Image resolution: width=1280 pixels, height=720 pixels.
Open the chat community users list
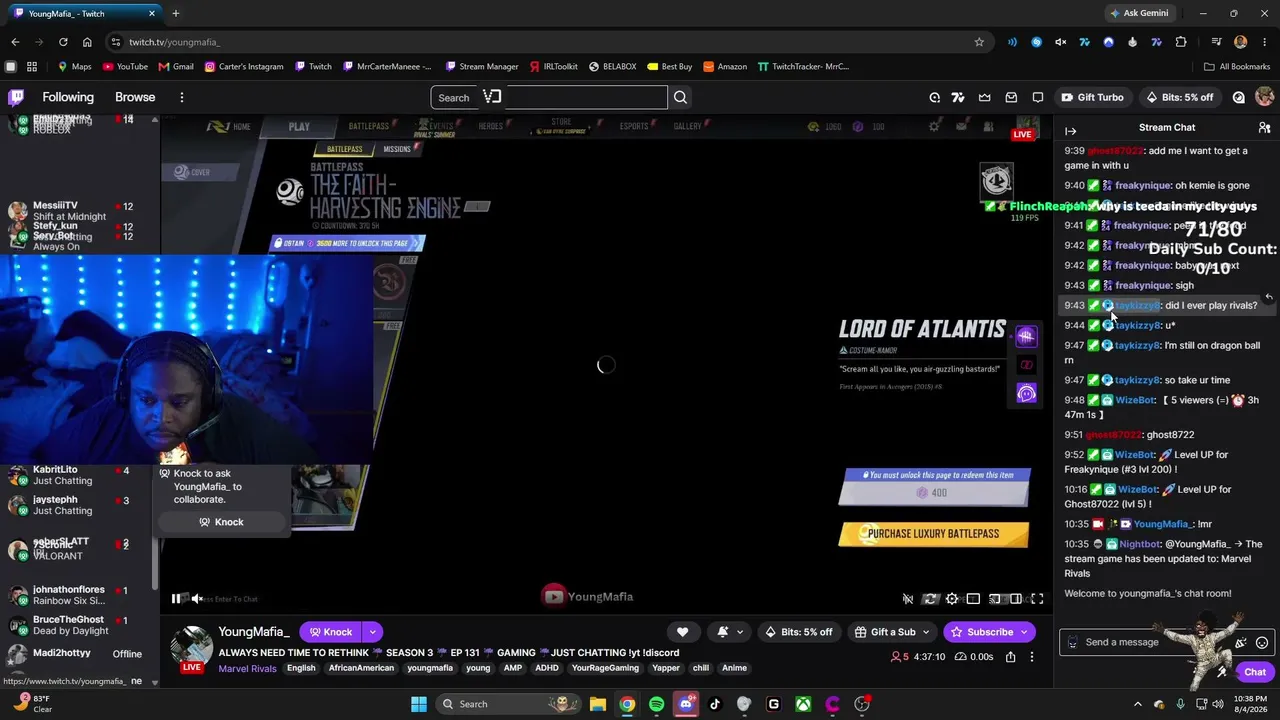(x=1264, y=128)
